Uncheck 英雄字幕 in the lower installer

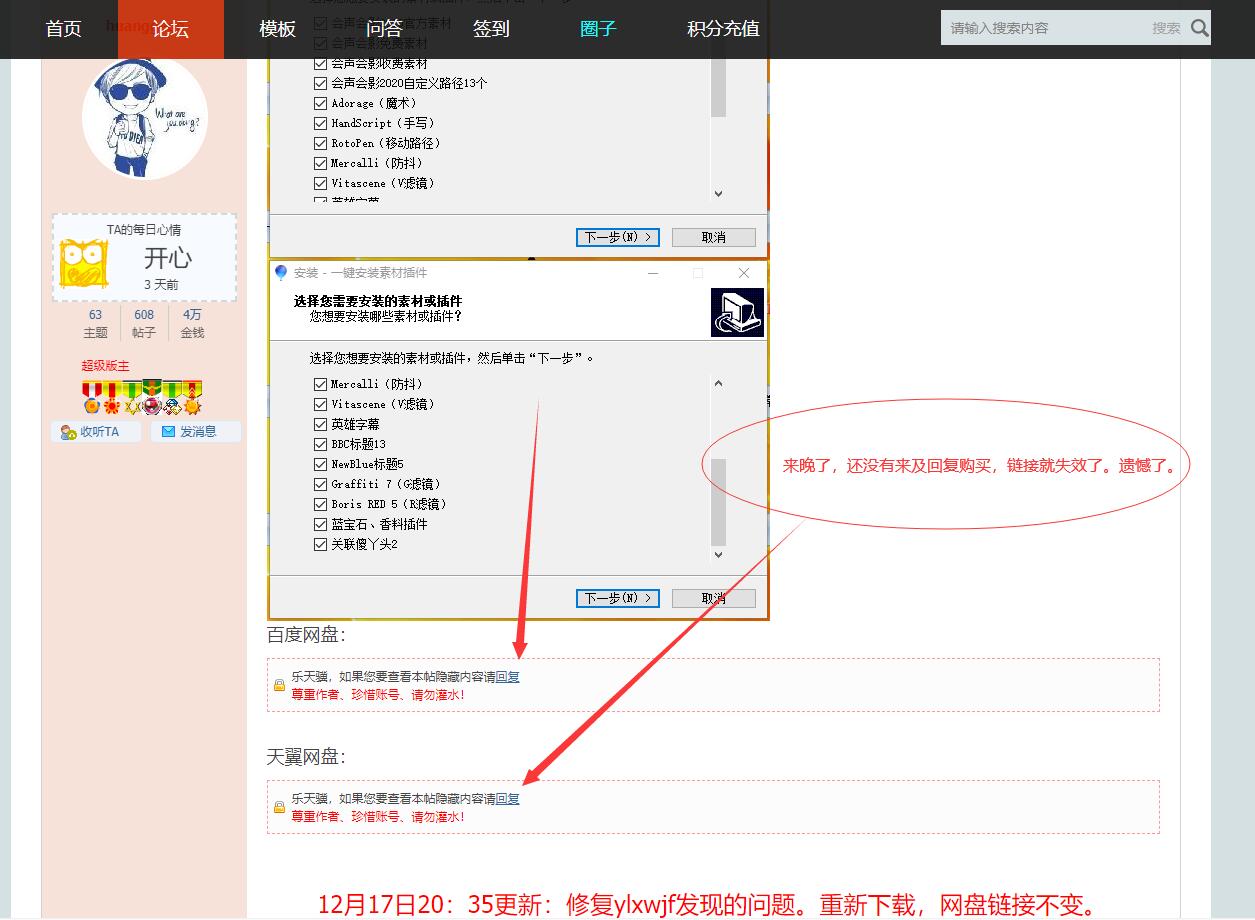click(320, 424)
